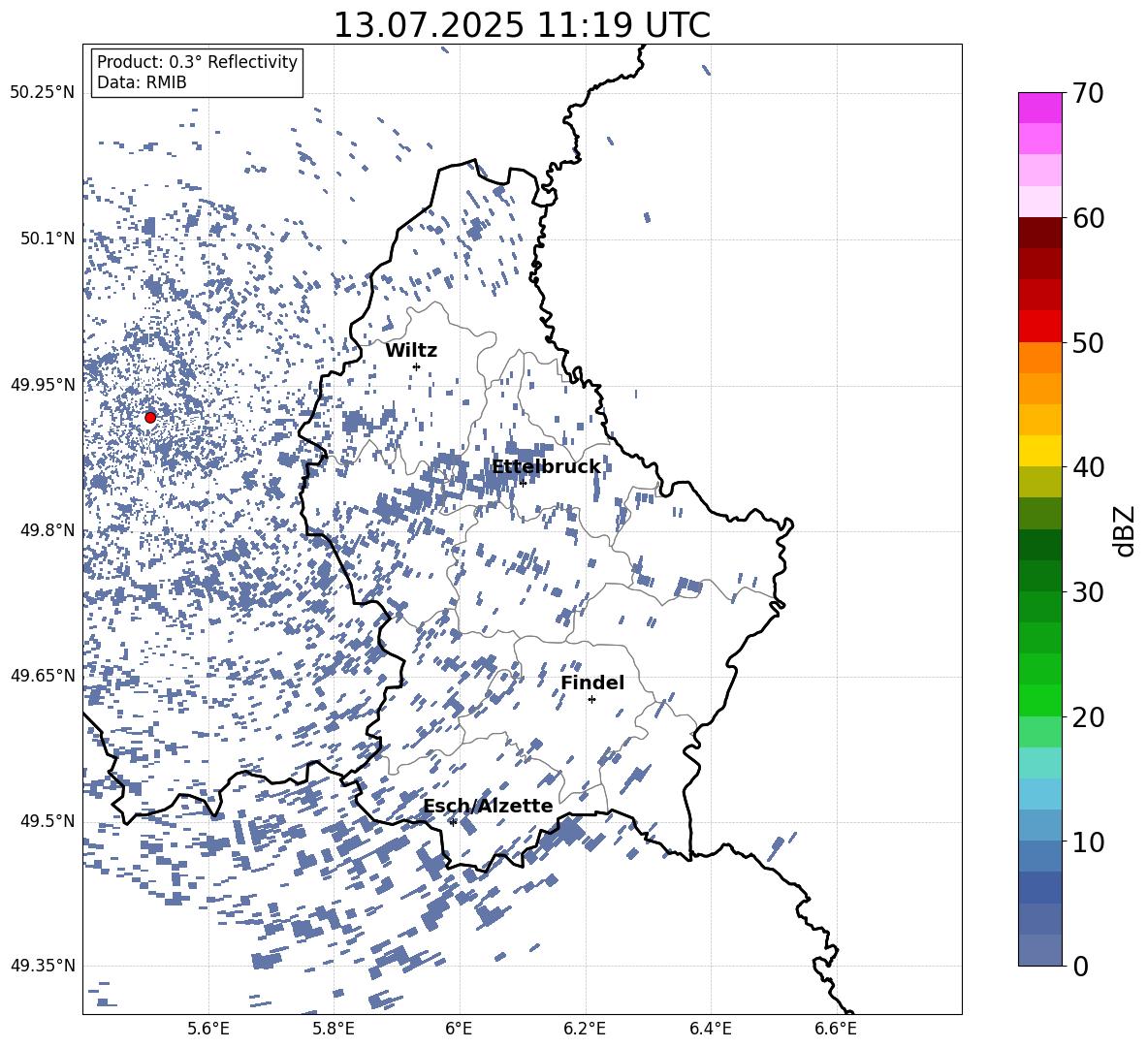This screenshot has height=1048, width=1148.
Task: Click the Data: RMIB text
Action: 142,82
